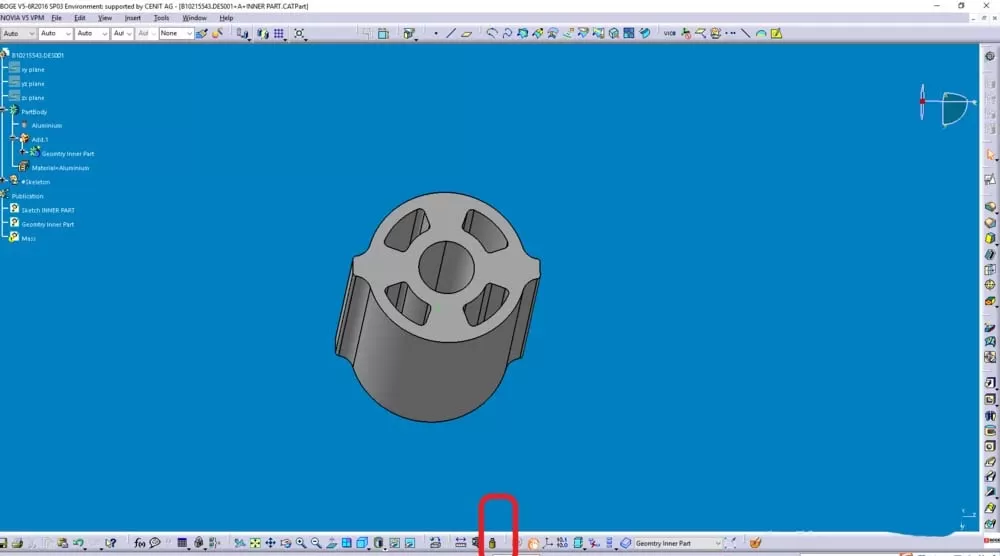Click the Isometric View cube icon
The image size is (1000, 556).
tap(362, 543)
